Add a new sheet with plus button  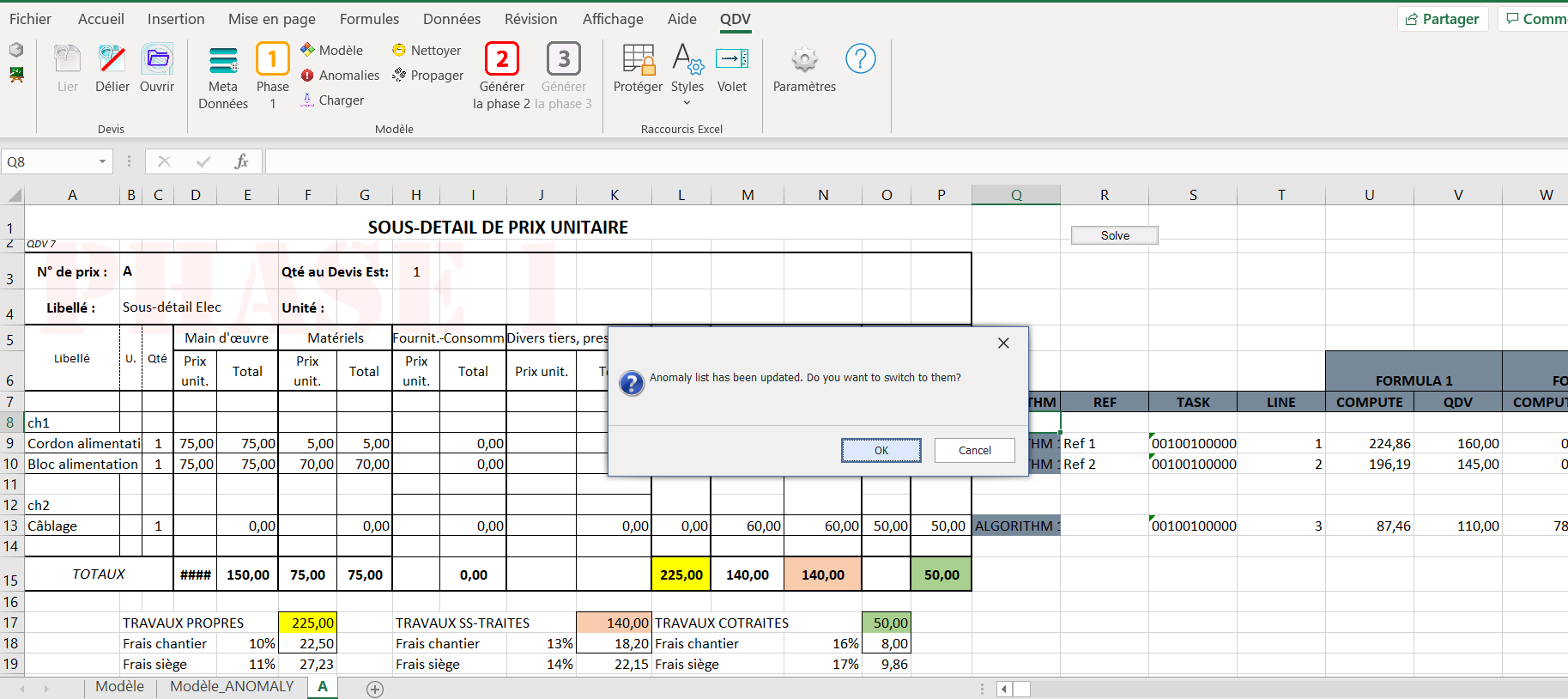tap(375, 689)
